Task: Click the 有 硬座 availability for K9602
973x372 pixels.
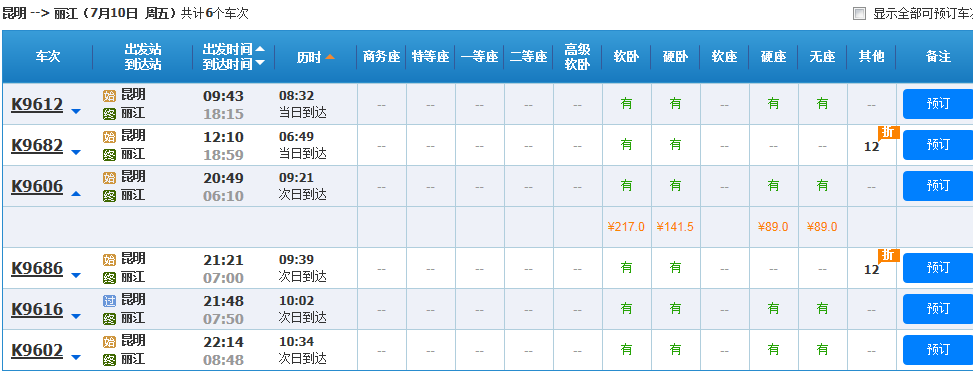Action: [773, 350]
